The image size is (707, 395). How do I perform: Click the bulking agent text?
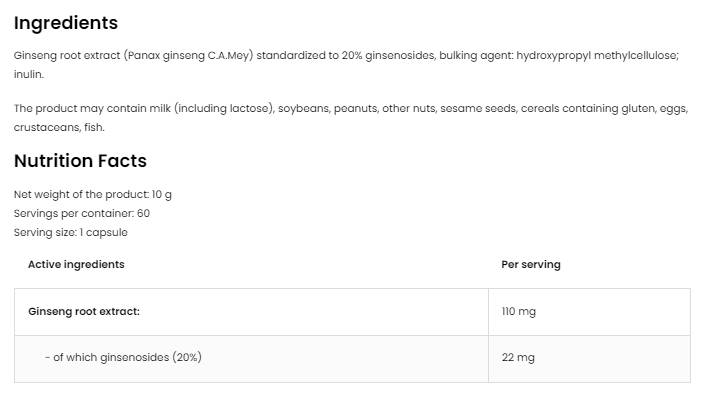click(476, 55)
